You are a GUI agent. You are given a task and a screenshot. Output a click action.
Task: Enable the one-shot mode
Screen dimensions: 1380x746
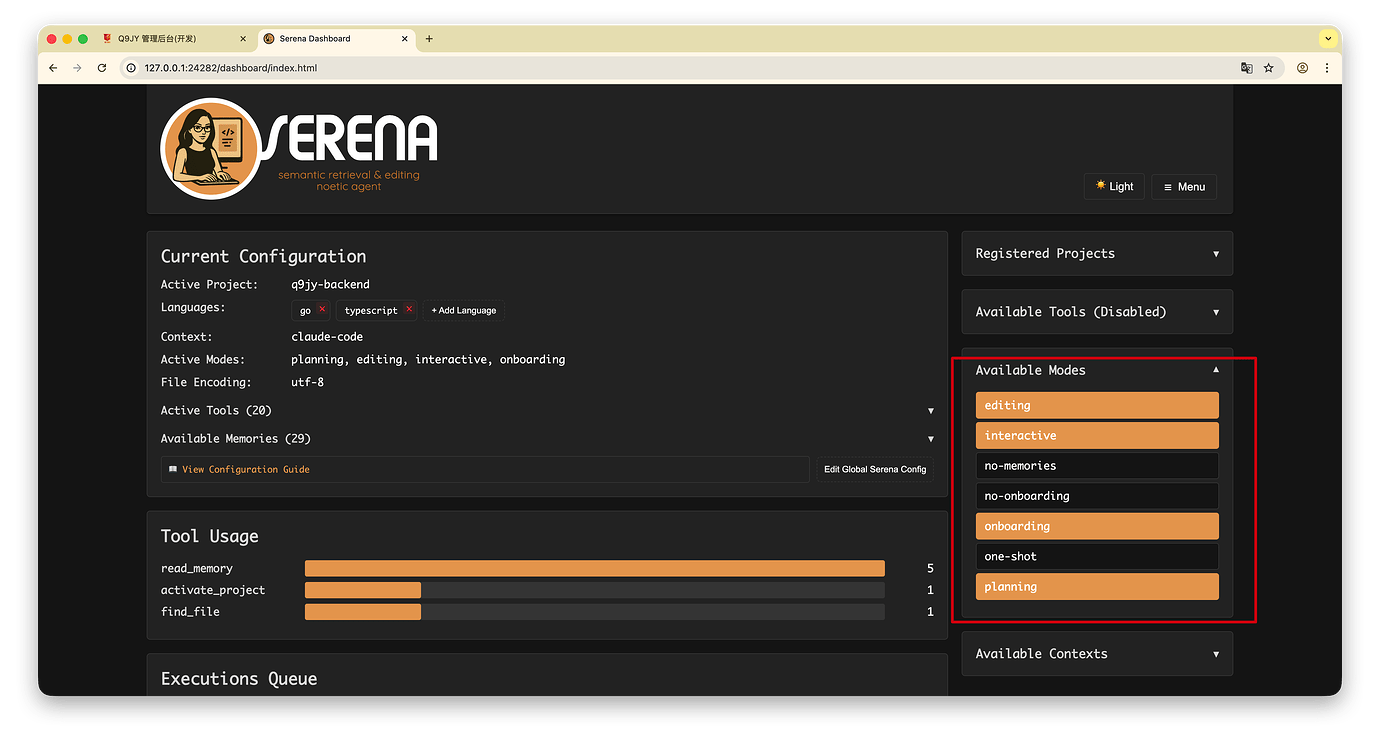coord(1097,556)
